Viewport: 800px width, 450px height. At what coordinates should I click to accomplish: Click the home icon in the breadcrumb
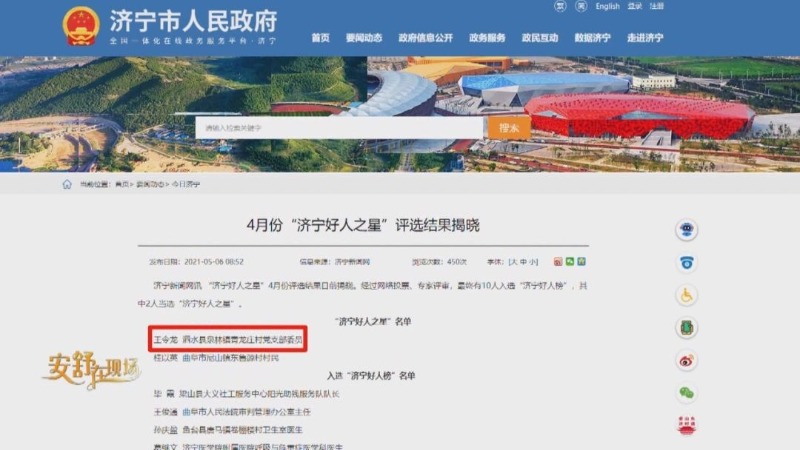[67, 184]
